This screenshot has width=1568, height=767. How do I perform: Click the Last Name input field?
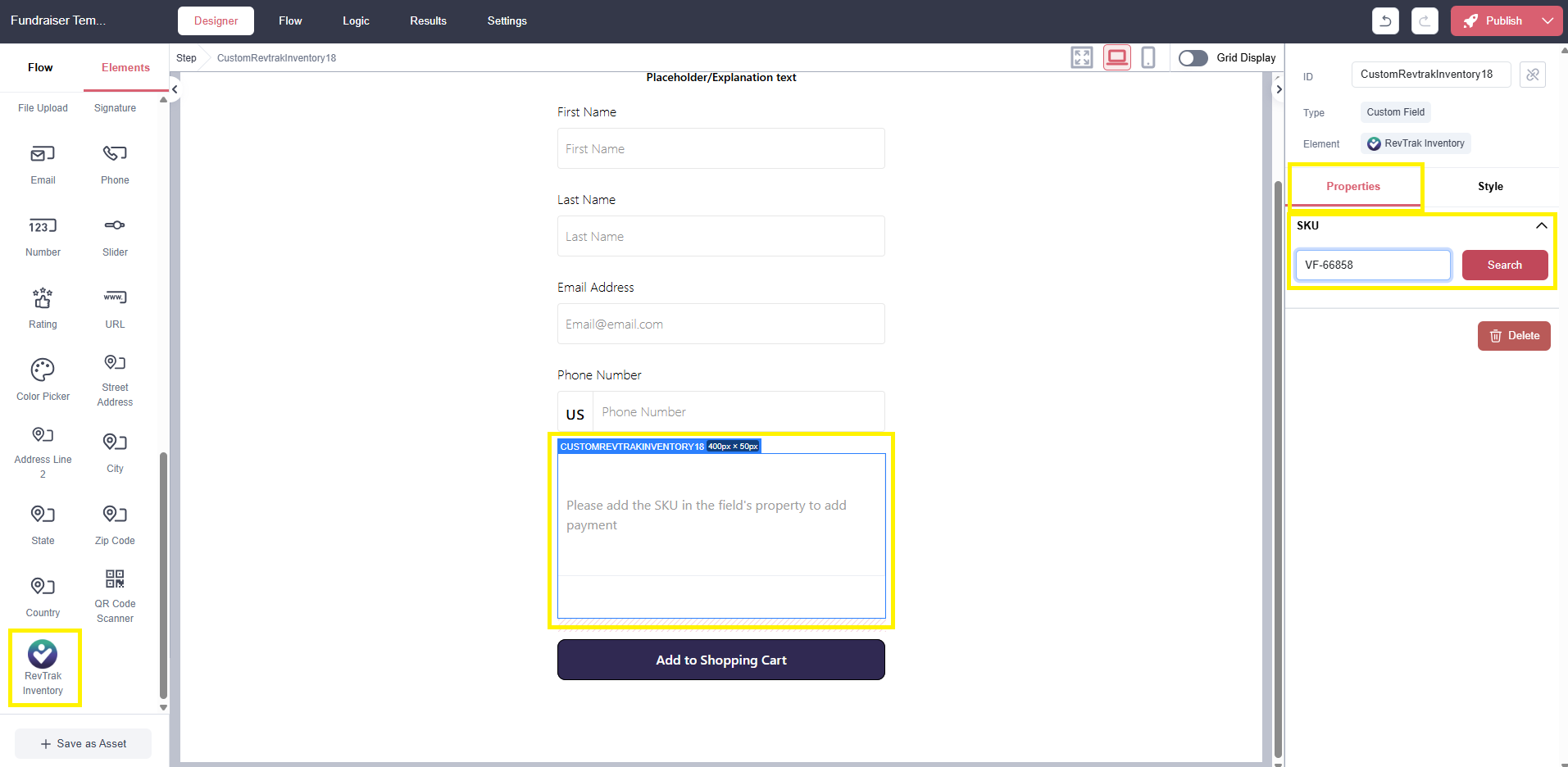click(x=721, y=236)
